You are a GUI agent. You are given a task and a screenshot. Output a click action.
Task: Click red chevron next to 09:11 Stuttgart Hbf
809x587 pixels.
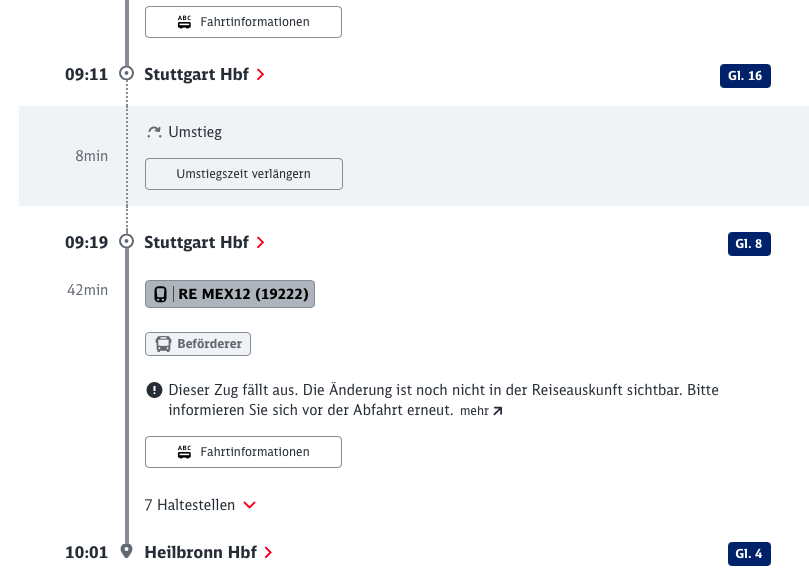click(x=261, y=75)
